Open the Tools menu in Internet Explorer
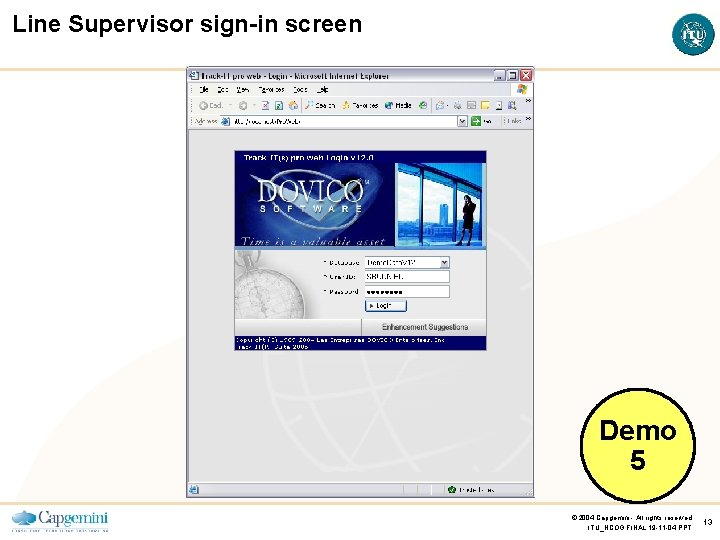Screen dimensions: 720x540 click(x=300, y=90)
